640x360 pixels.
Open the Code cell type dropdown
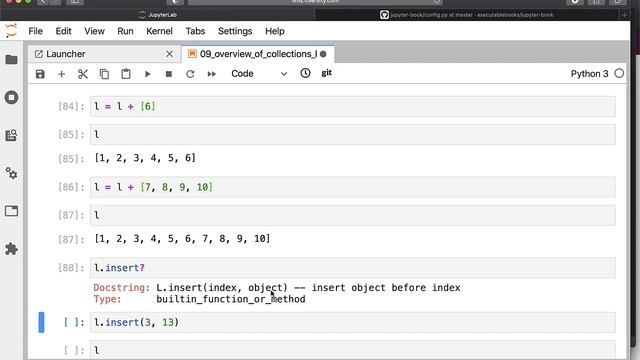coord(259,74)
